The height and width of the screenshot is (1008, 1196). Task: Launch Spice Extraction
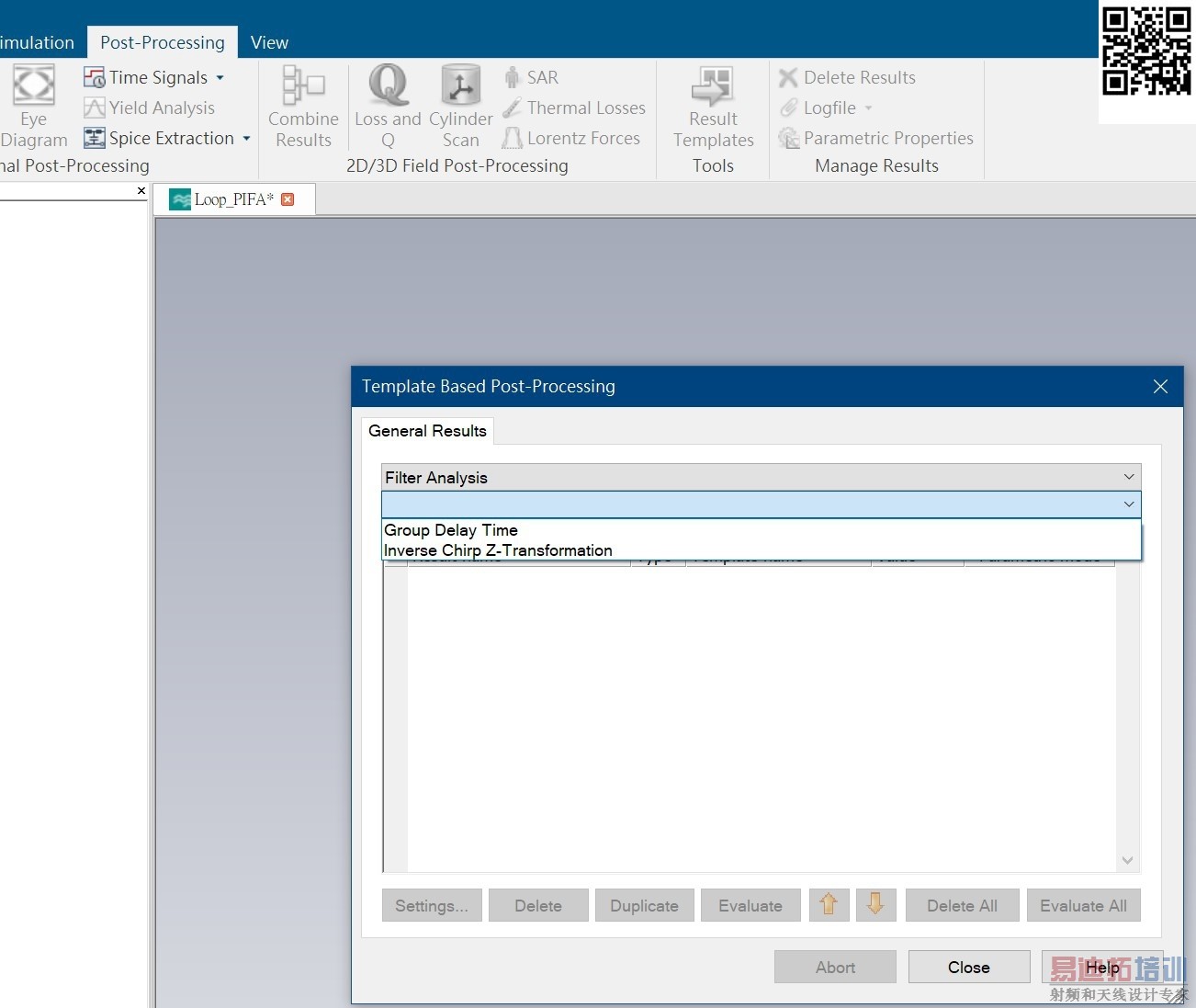(x=158, y=138)
